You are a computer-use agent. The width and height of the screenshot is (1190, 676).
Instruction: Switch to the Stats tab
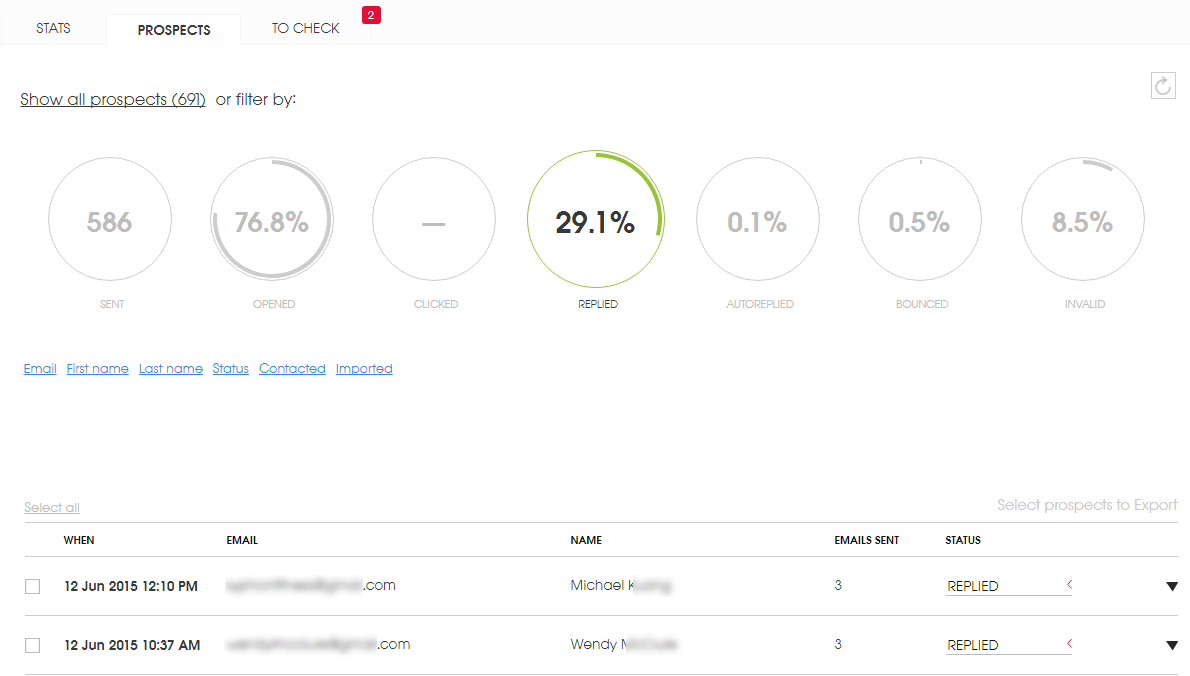tap(54, 28)
